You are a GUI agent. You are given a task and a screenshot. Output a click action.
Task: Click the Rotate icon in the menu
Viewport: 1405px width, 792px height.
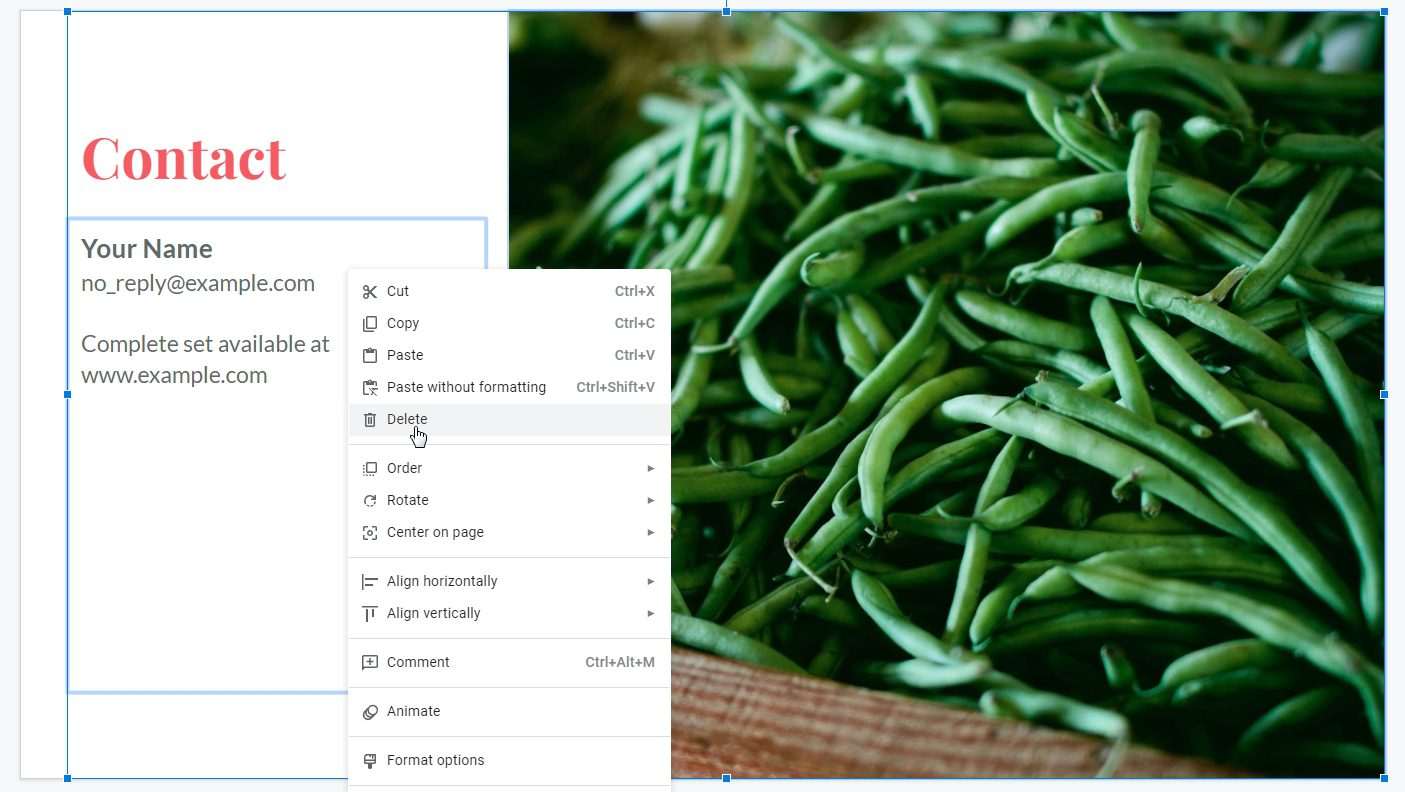(x=370, y=501)
